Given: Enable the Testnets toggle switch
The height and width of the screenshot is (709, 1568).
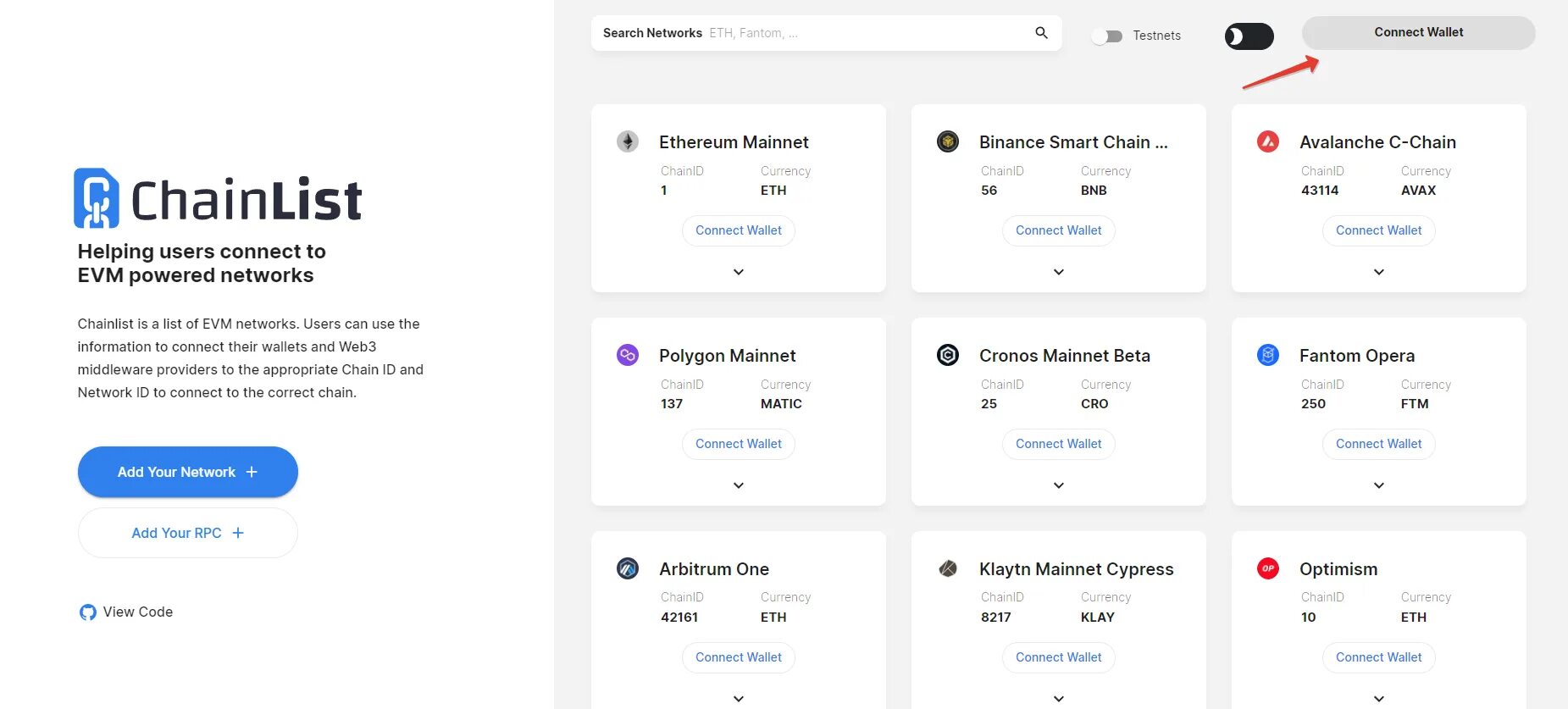Looking at the screenshot, I should click(1107, 36).
